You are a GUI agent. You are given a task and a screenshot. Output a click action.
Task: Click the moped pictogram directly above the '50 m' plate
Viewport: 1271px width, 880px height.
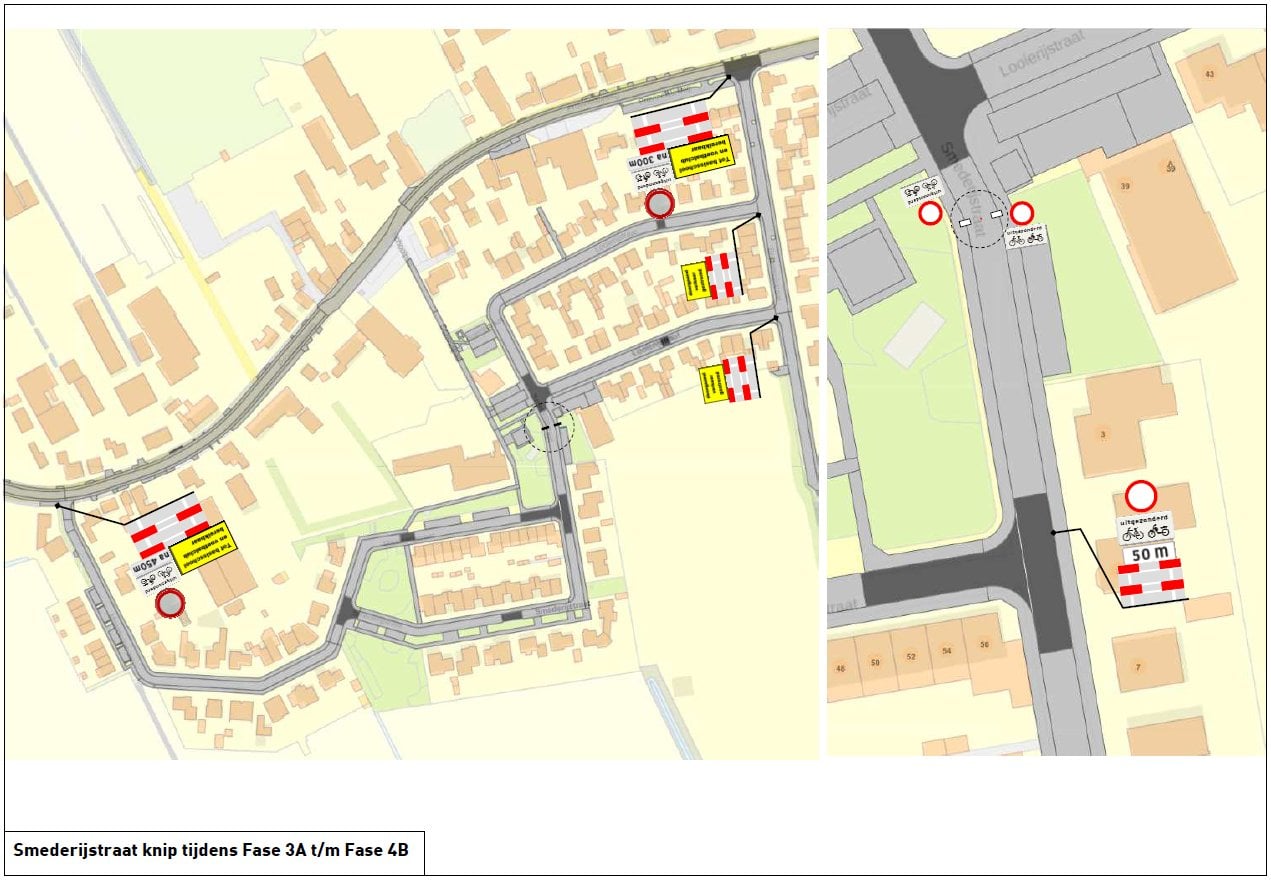[x=1159, y=531]
